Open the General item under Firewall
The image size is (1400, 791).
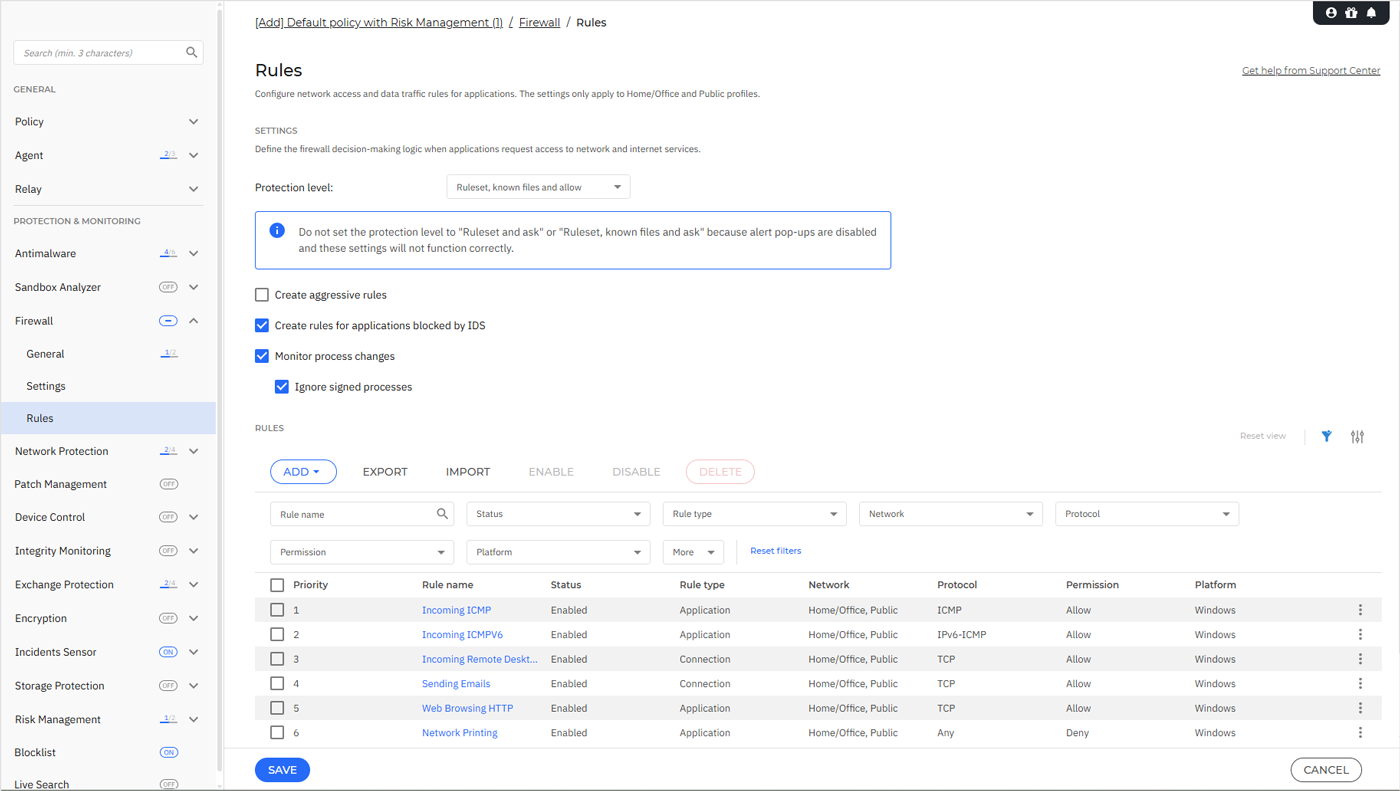pos(45,354)
